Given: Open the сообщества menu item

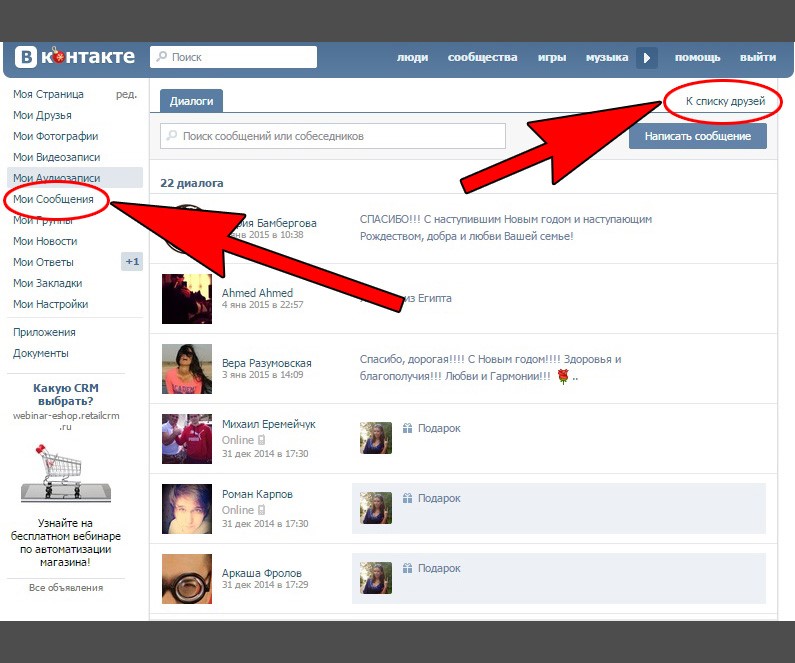Looking at the screenshot, I should coord(482,57).
